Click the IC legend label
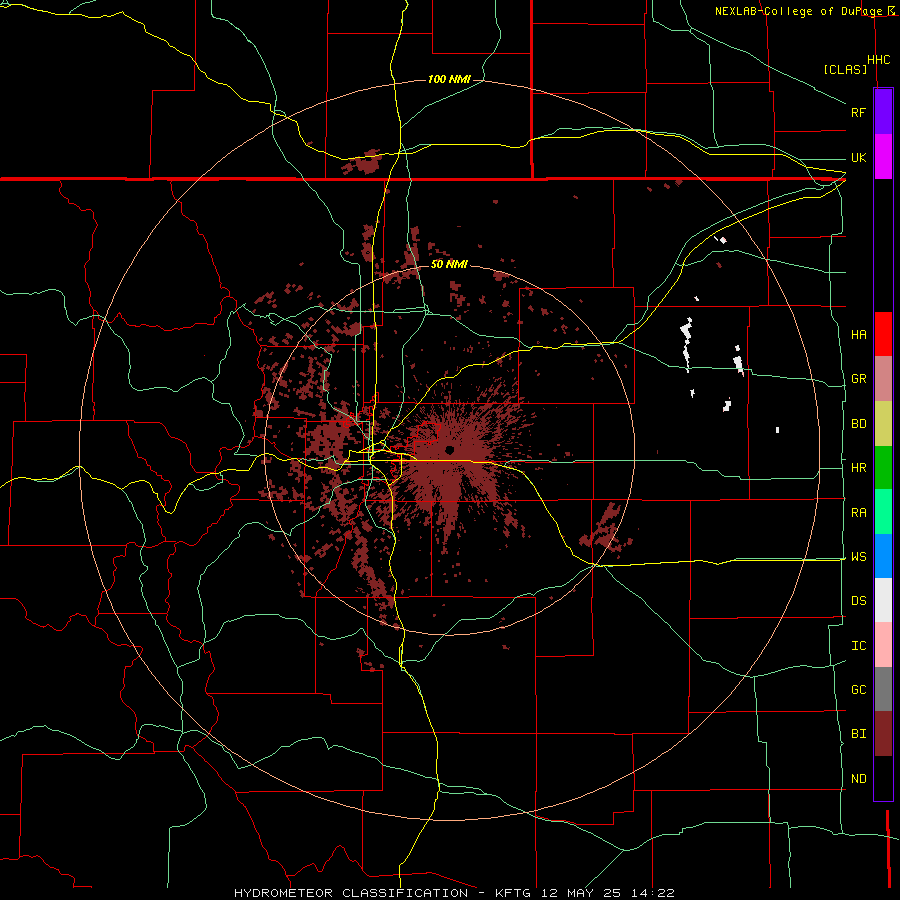This screenshot has height=900, width=900. [858, 646]
